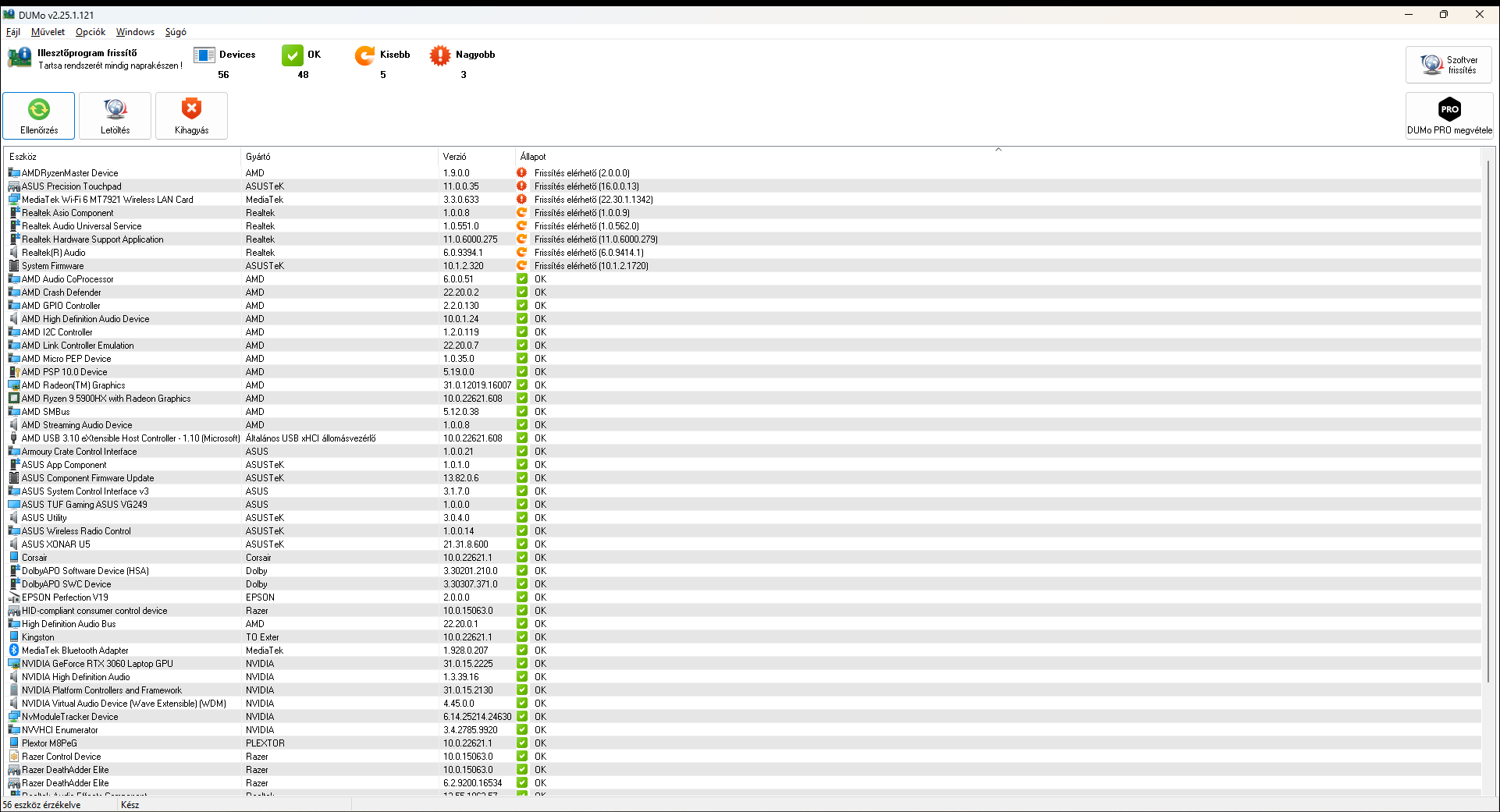Image resolution: width=1500 pixels, height=812 pixels.
Task: Click scanner icon of EPSON Perfection V19
Action: tap(14, 597)
